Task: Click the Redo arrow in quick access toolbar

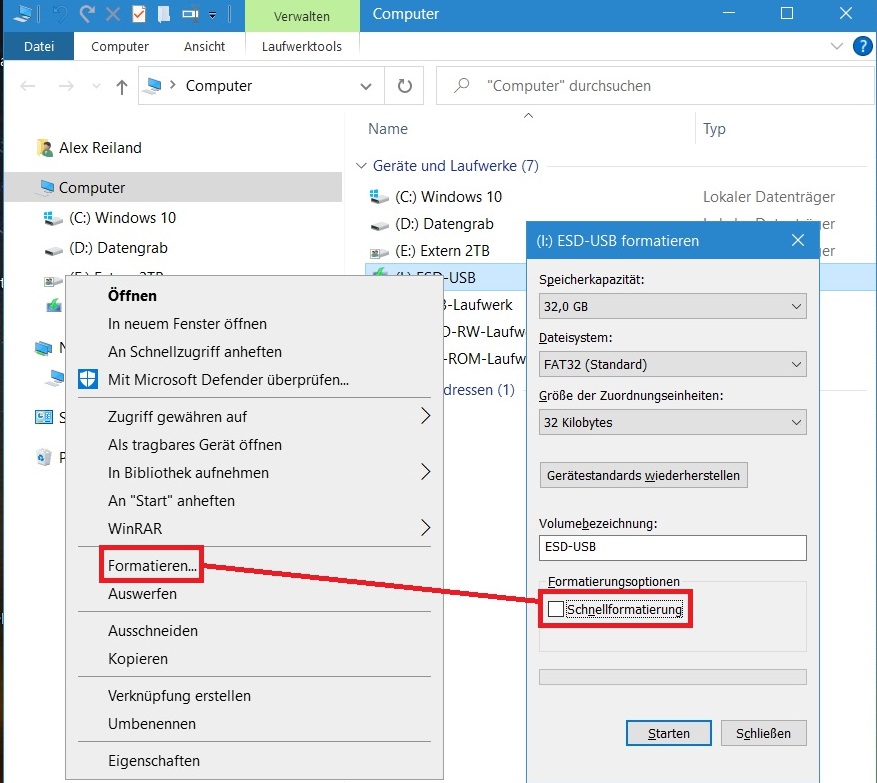Action: [x=87, y=13]
